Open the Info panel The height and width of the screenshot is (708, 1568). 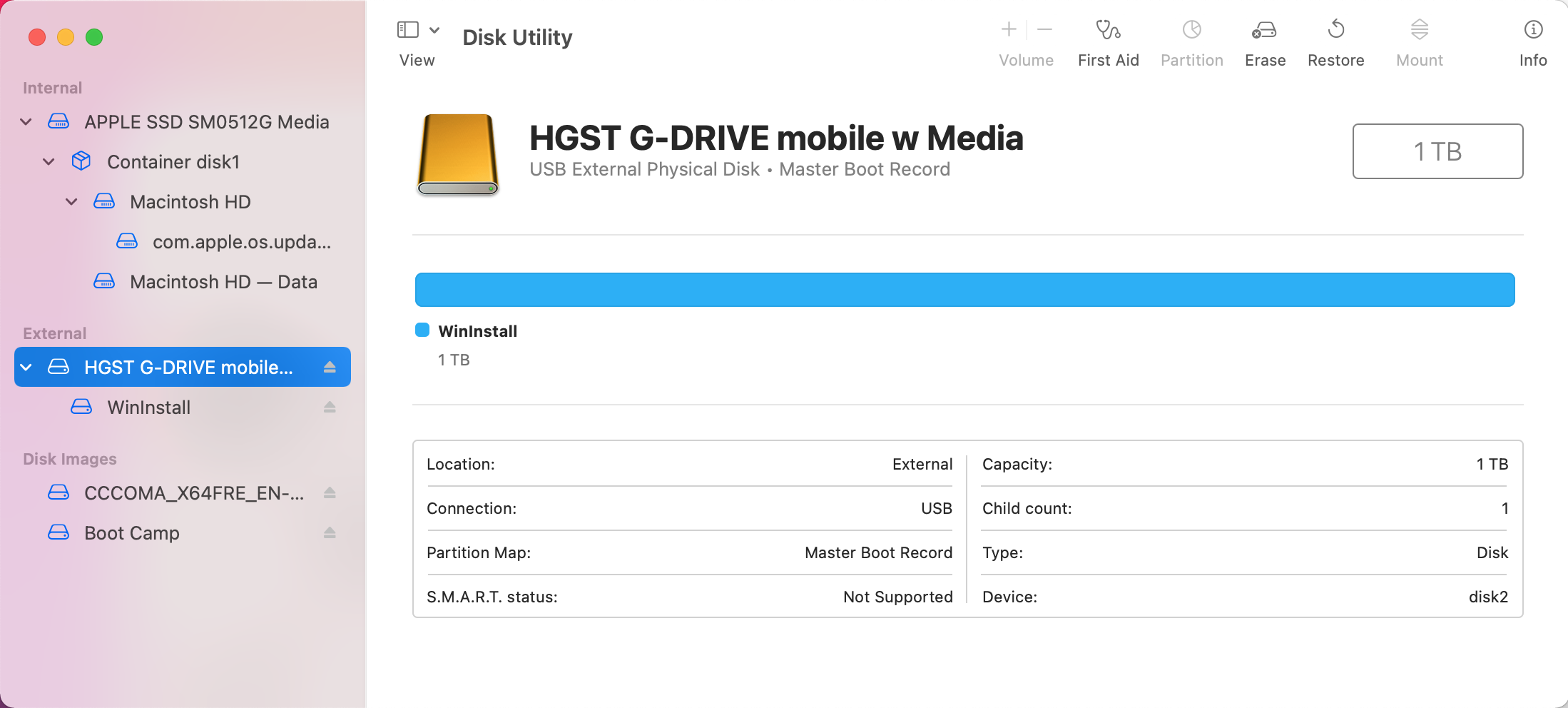(1532, 39)
